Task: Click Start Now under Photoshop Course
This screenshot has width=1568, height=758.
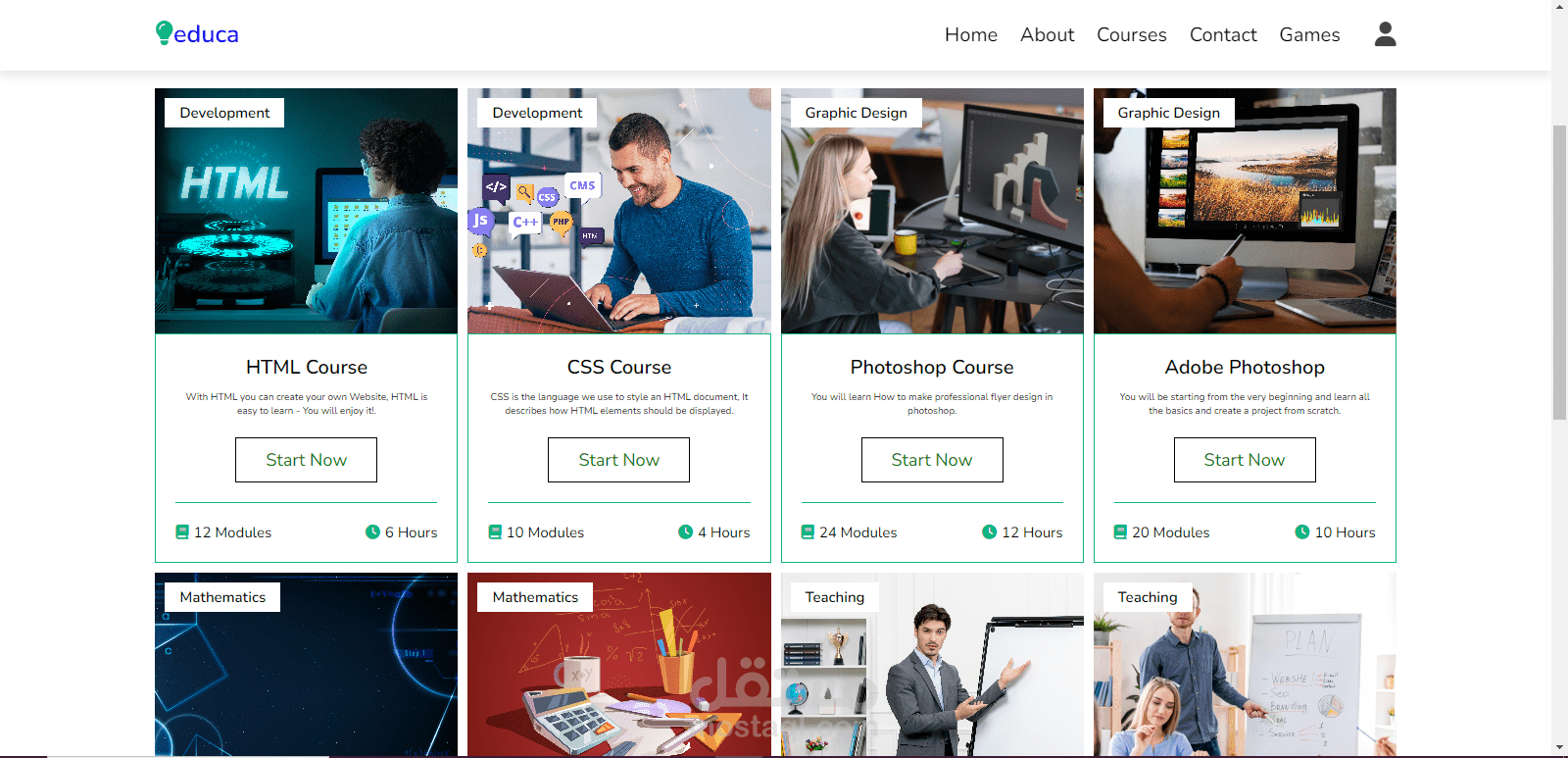Action: click(x=932, y=460)
